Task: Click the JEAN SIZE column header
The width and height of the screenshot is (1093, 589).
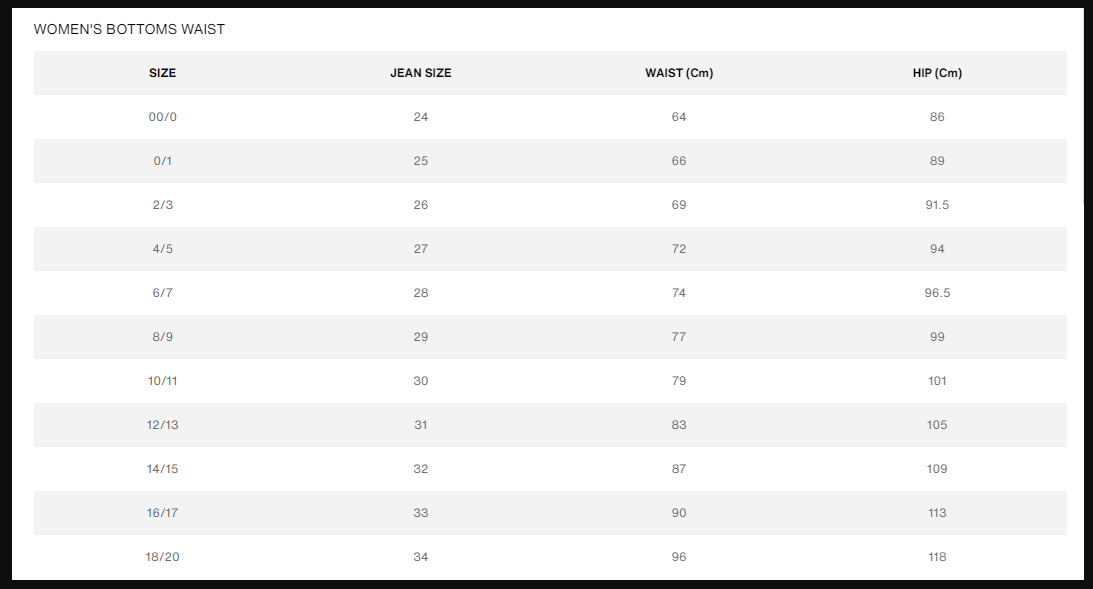Action: click(420, 73)
